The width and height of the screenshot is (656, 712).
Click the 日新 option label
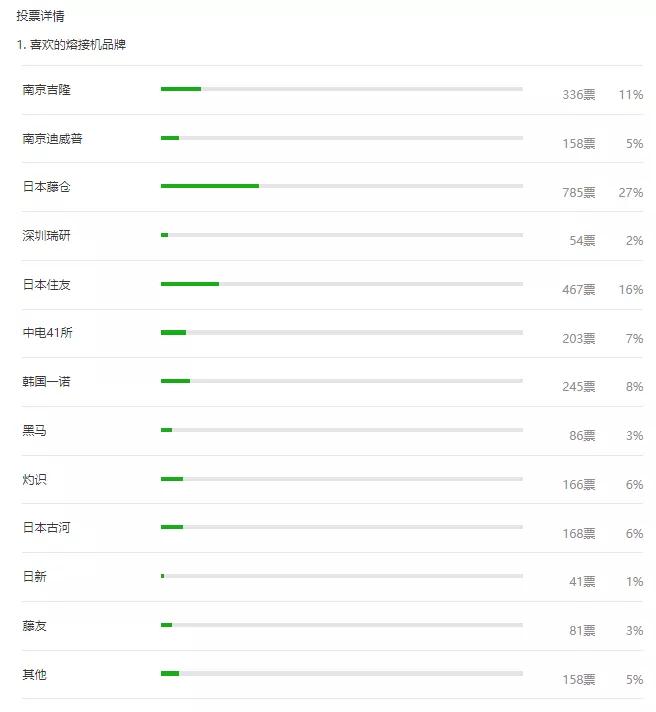(x=35, y=577)
